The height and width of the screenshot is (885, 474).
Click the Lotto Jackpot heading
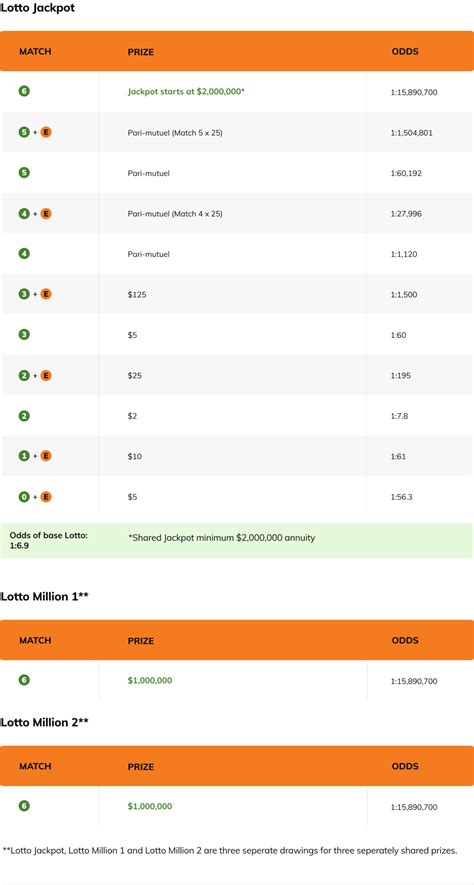tap(38, 8)
